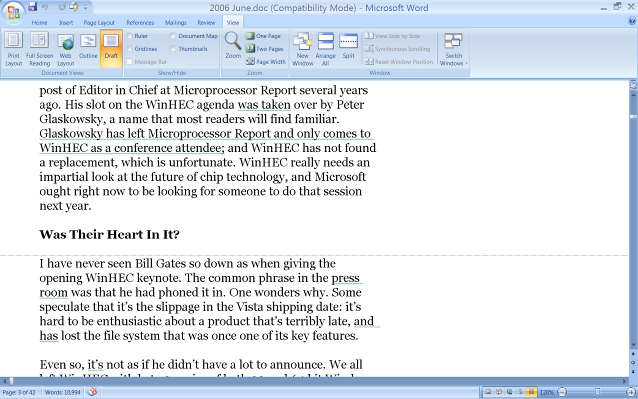The height and width of the screenshot is (399, 638).
Task: Open a New Window
Action: (302, 49)
